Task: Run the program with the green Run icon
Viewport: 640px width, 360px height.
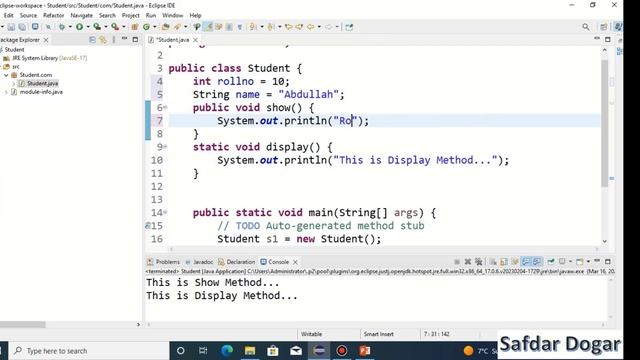Action: coord(80,27)
